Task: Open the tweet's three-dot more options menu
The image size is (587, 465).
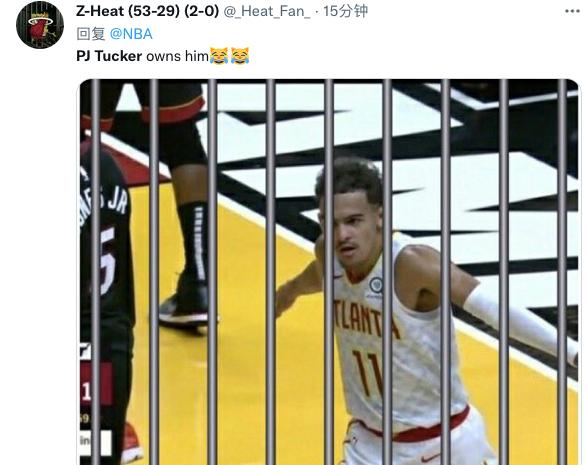Action: [572, 12]
